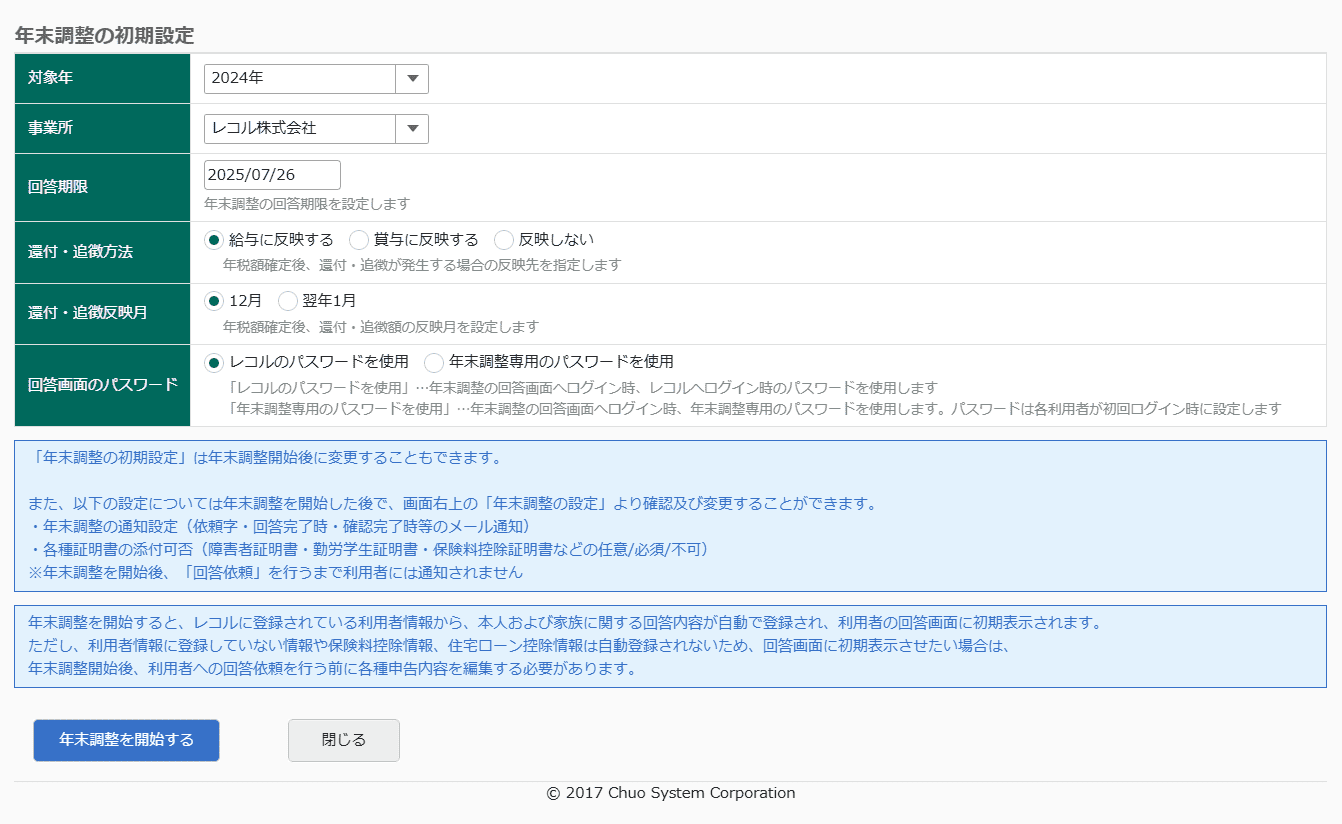
Task: Click the 事業所 row label
Action: pos(50,128)
